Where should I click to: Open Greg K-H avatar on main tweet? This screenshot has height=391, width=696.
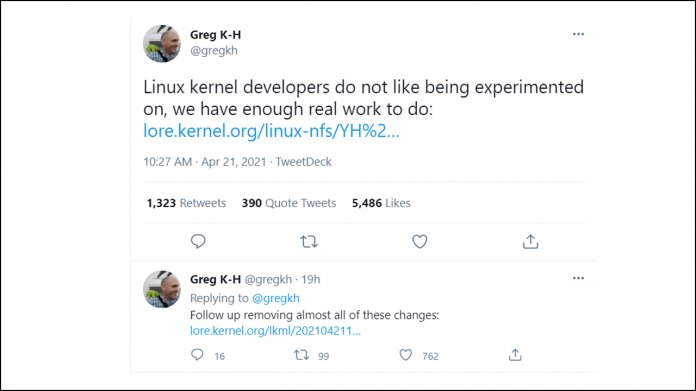coord(162,43)
